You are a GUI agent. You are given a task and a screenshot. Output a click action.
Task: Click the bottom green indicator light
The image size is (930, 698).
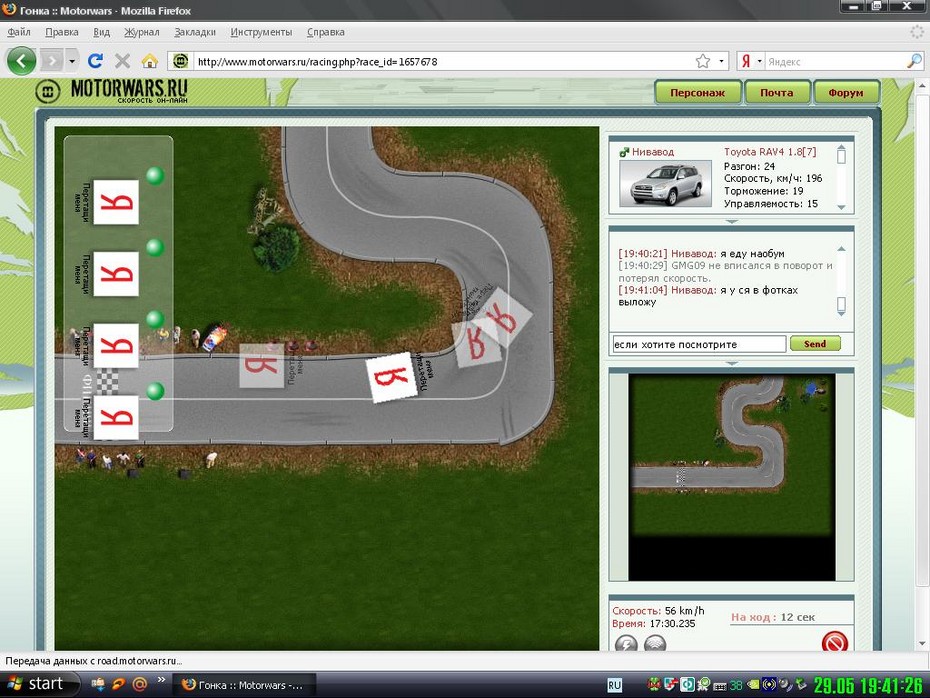[155, 391]
